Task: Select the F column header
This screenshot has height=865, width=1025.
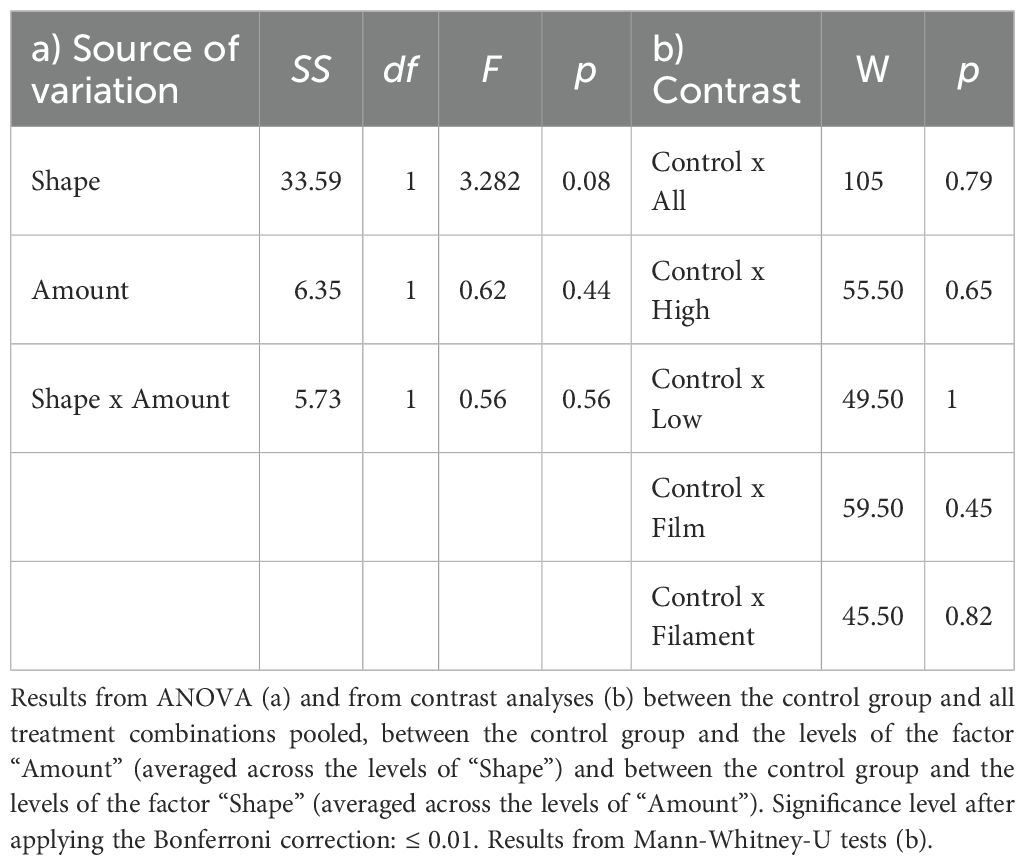Action: pos(490,69)
